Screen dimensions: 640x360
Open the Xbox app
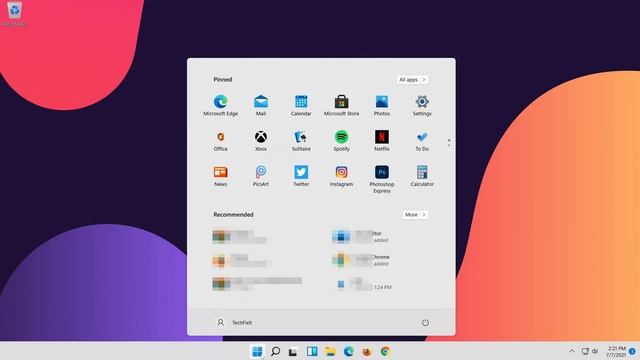261,141
